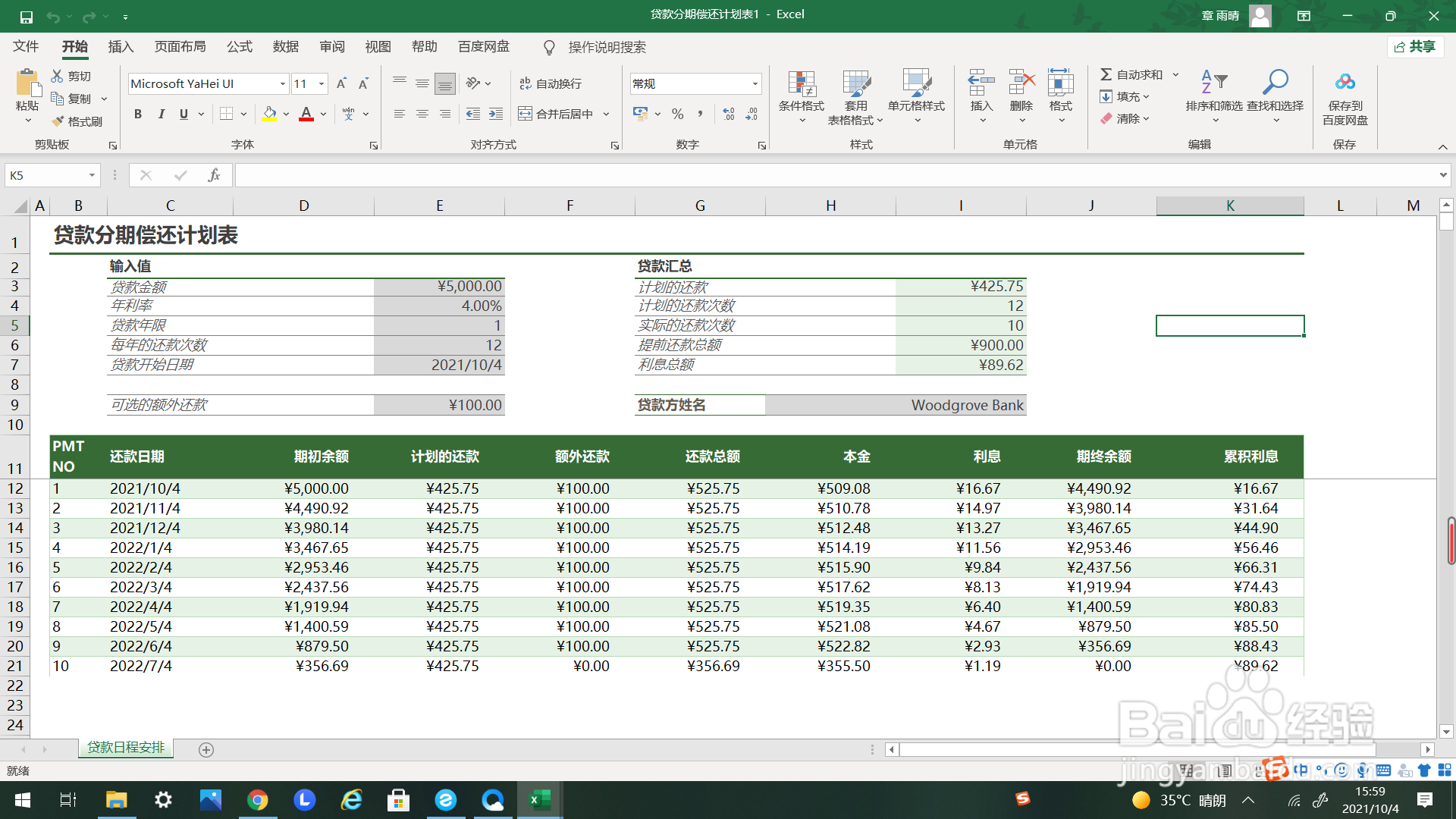This screenshot has height=819, width=1456.
Task: Click the Share button
Action: click(1415, 47)
